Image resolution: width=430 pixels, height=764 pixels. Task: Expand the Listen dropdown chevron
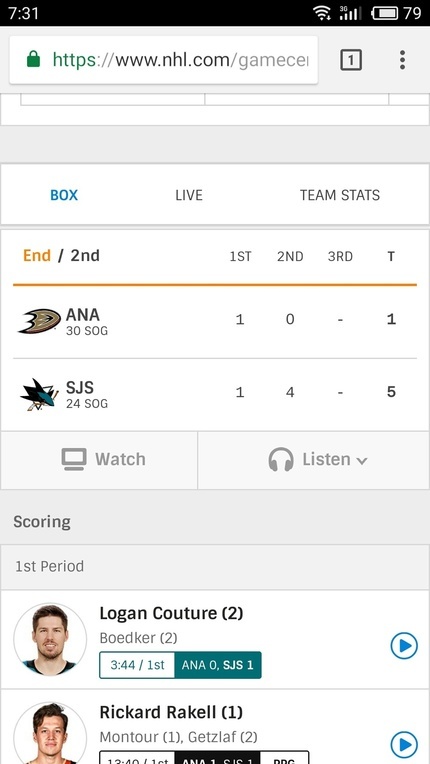[361, 460]
